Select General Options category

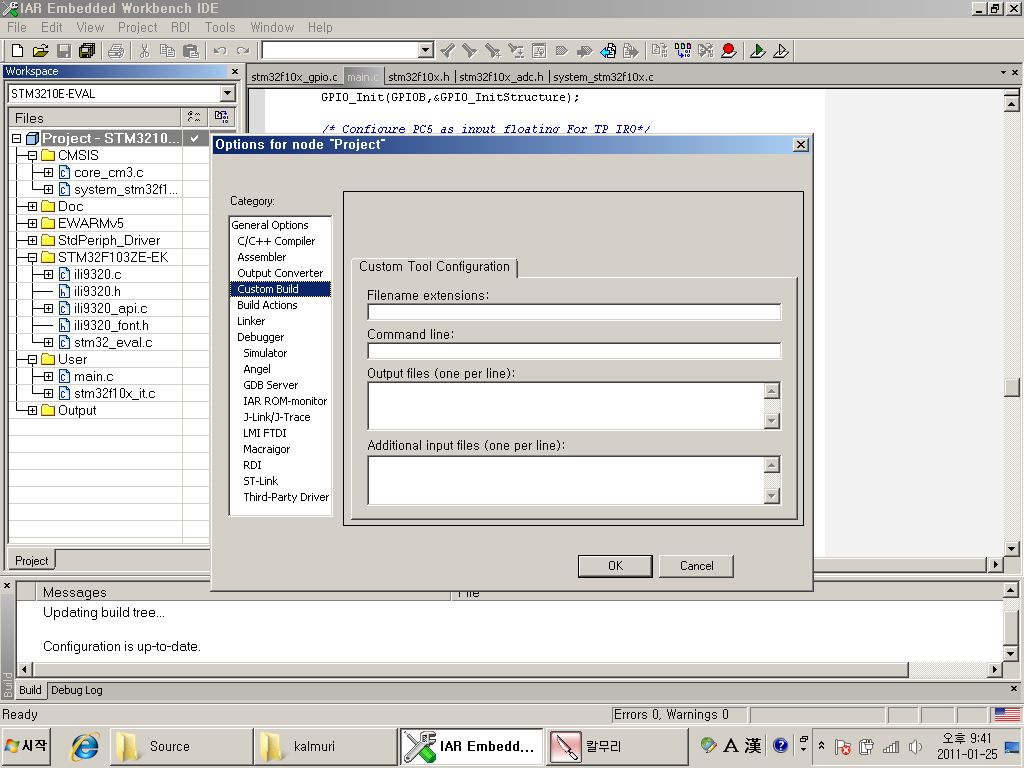pyautogui.click(x=270, y=225)
